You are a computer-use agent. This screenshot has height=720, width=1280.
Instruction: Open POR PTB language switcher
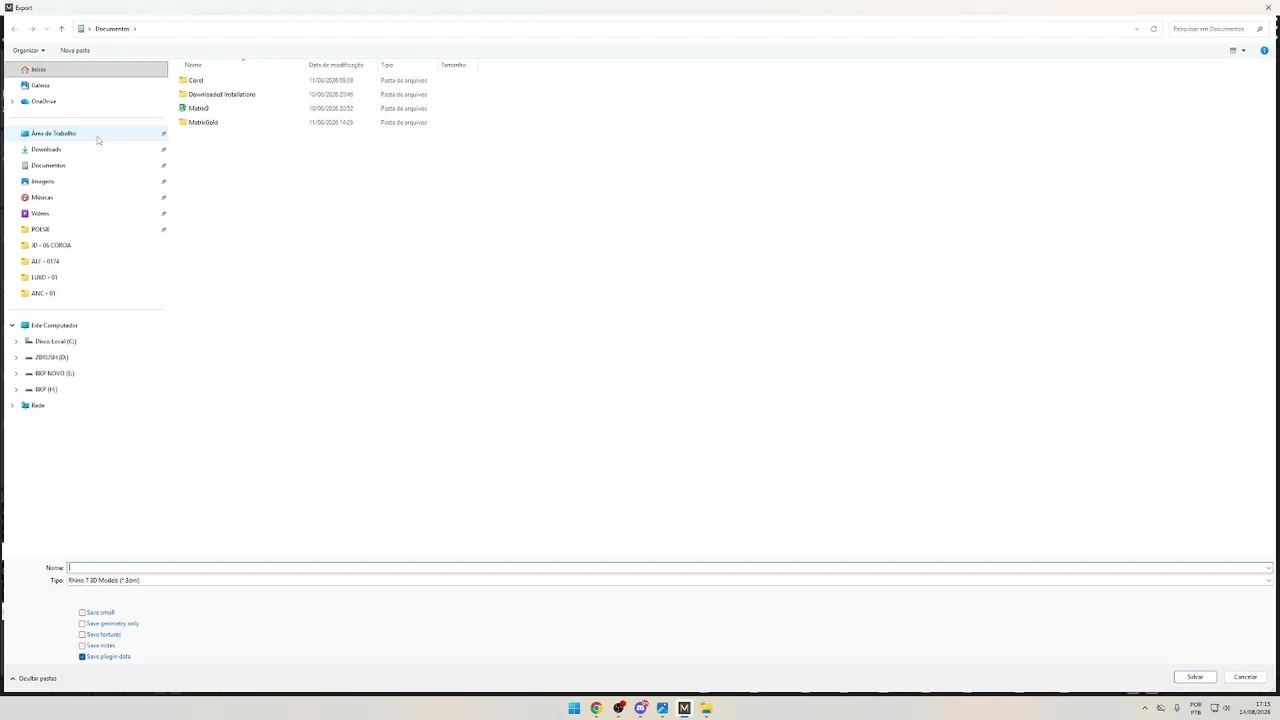click(x=1196, y=708)
